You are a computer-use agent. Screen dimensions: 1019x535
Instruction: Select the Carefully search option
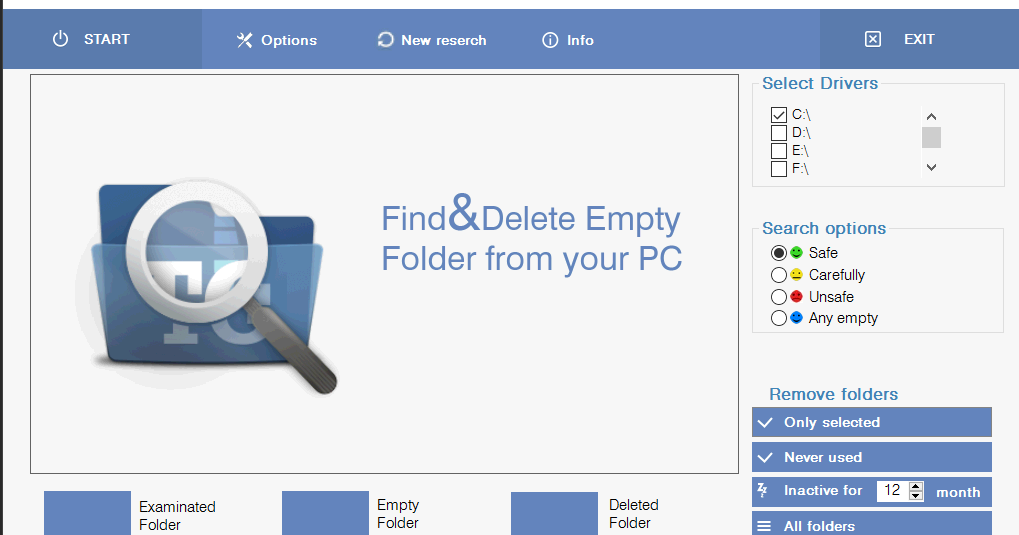(x=779, y=275)
